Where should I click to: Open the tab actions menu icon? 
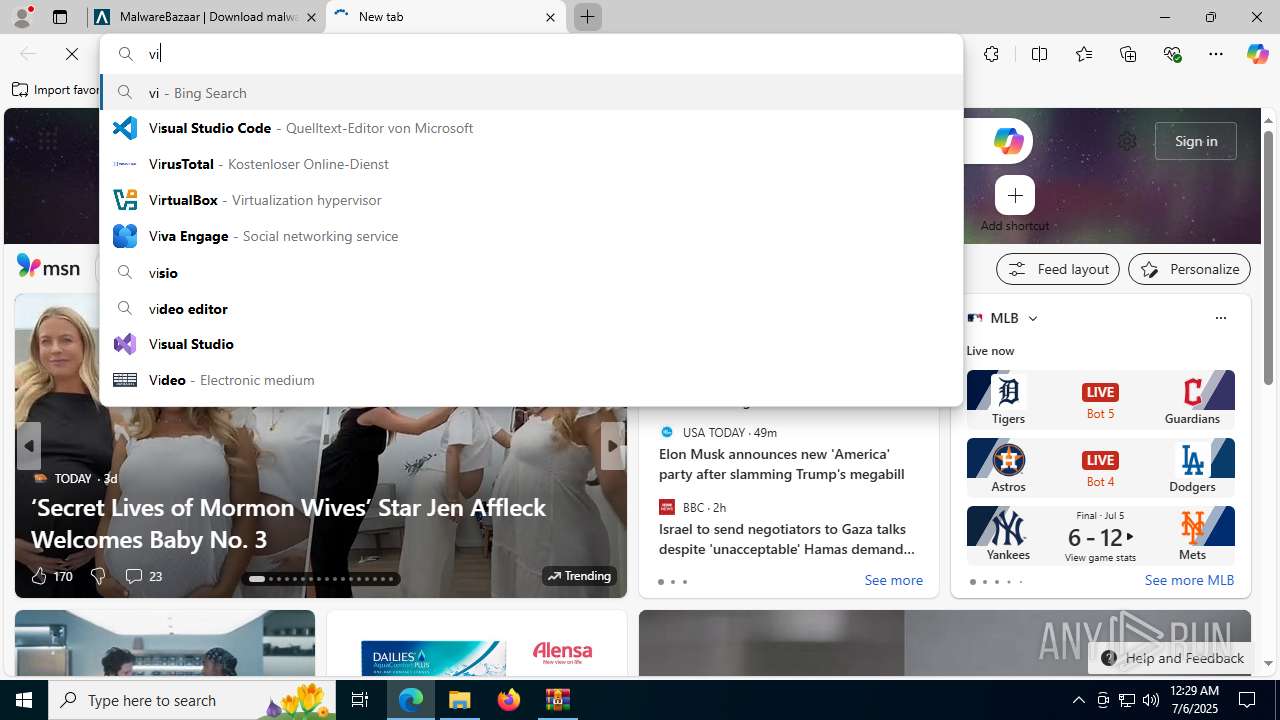tap(60, 17)
